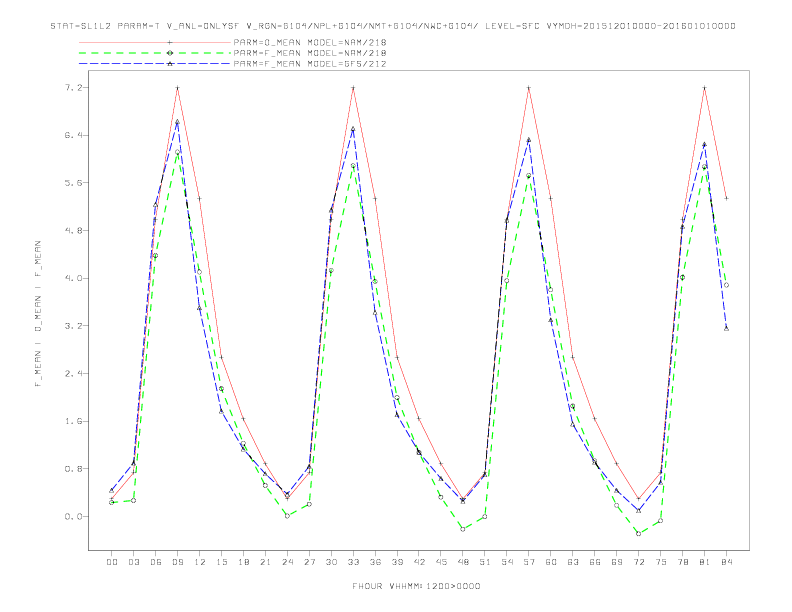The image size is (792, 612).
Task: Click the y-axis tick label 3.2
Action: point(73,326)
